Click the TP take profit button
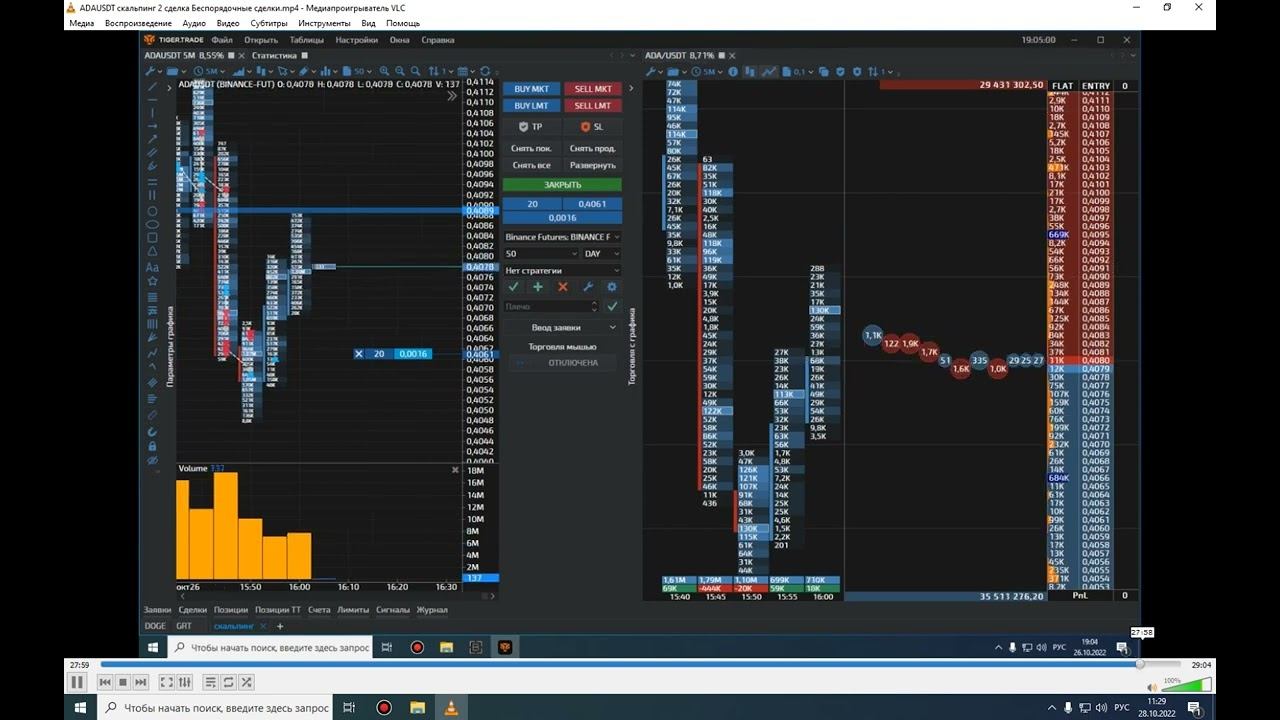 coord(531,127)
